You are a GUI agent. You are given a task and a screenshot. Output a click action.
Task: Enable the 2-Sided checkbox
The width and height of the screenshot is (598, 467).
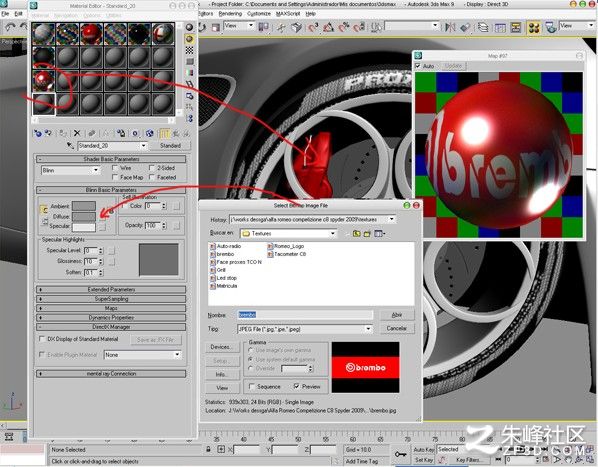(152, 168)
